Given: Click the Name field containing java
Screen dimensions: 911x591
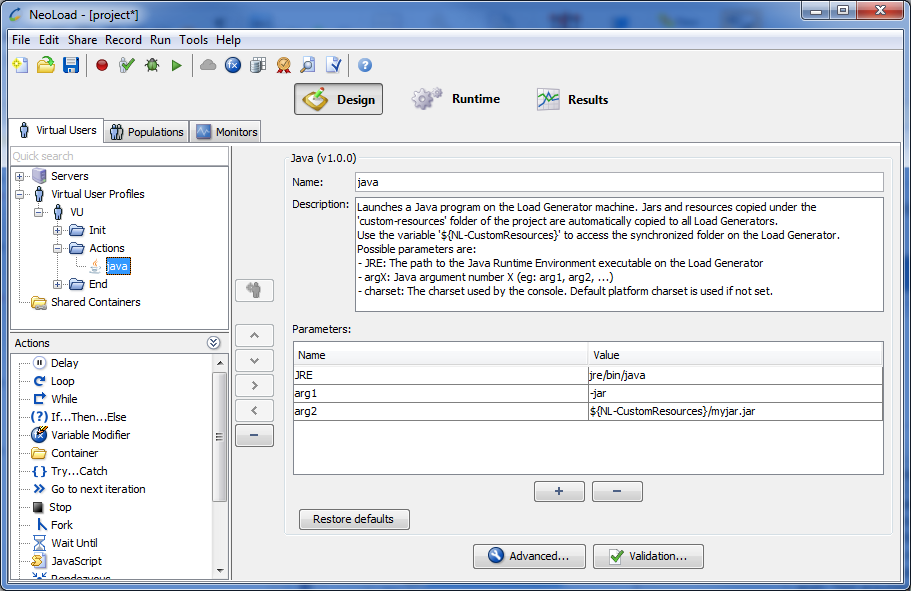Looking at the screenshot, I should pos(619,182).
